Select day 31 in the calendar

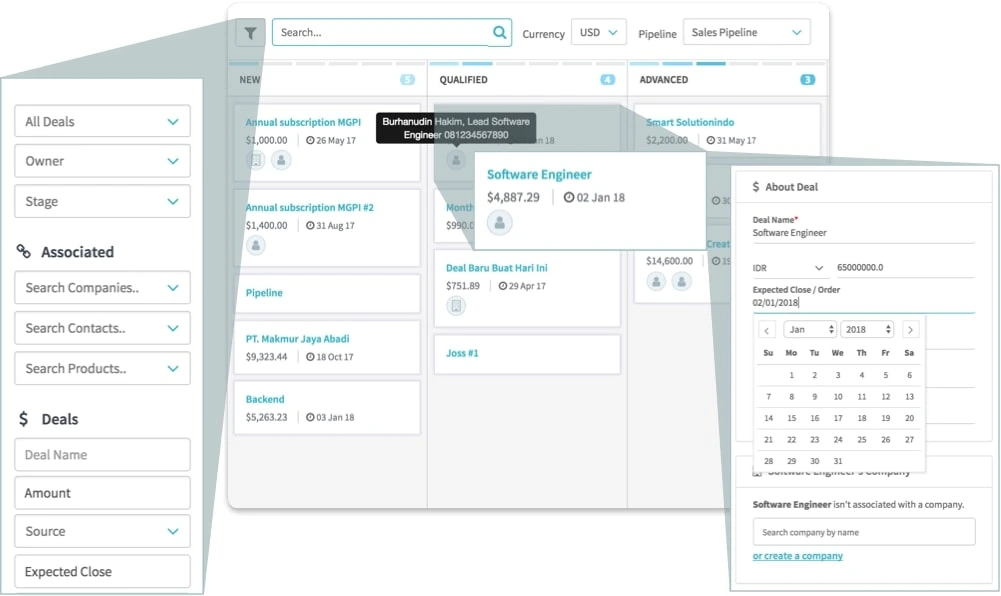pos(838,461)
